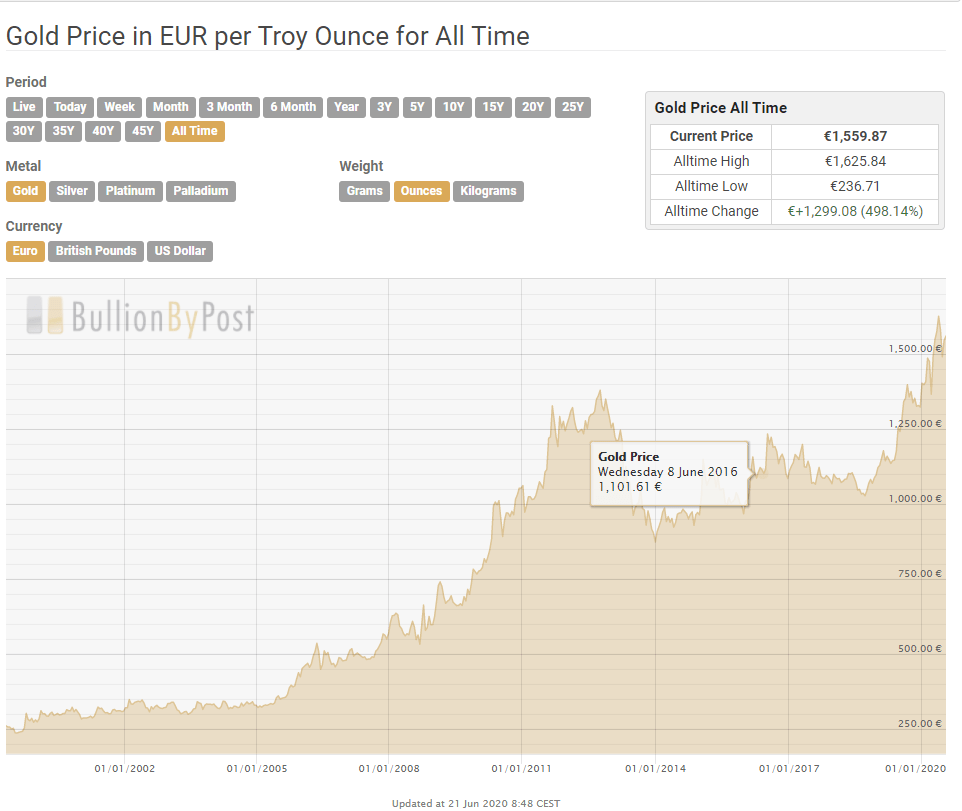This screenshot has height=811, width=962.
Task: Choose the 6 Month period
Action: click(293, 107)
